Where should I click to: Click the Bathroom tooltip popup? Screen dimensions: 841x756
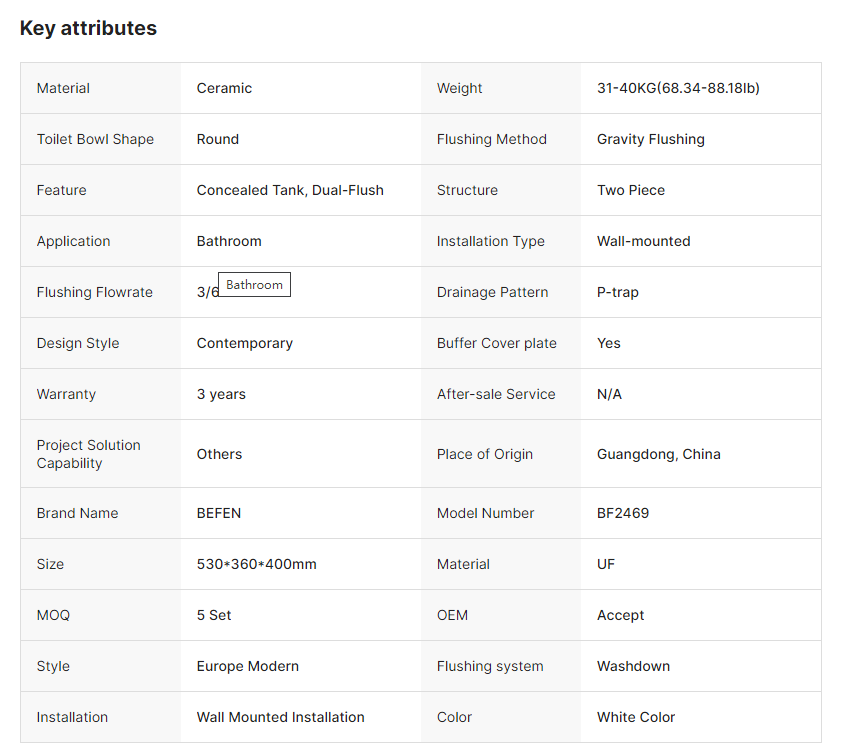click(x=254, y=285)
